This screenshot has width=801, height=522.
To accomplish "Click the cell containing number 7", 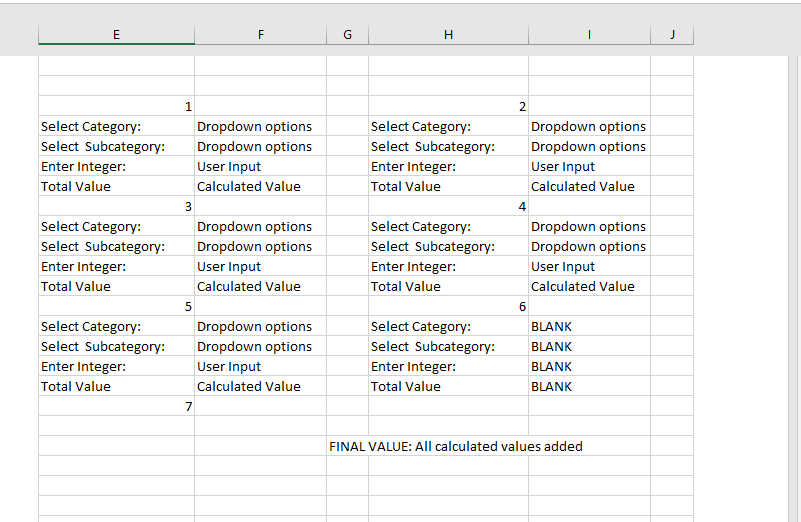I will point(116,407).
